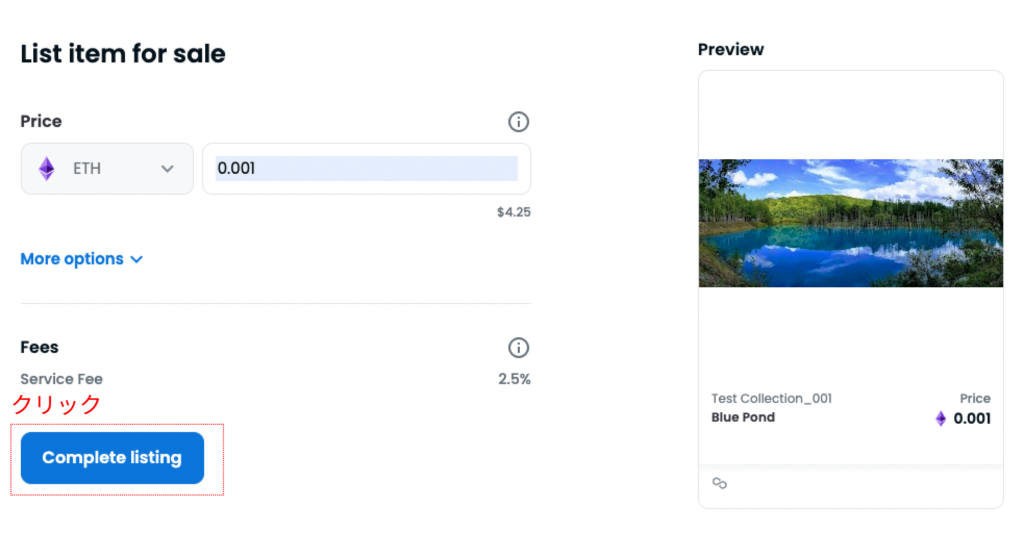Click the arrow next to More options

pyautogui.click(x=137, y=260)
